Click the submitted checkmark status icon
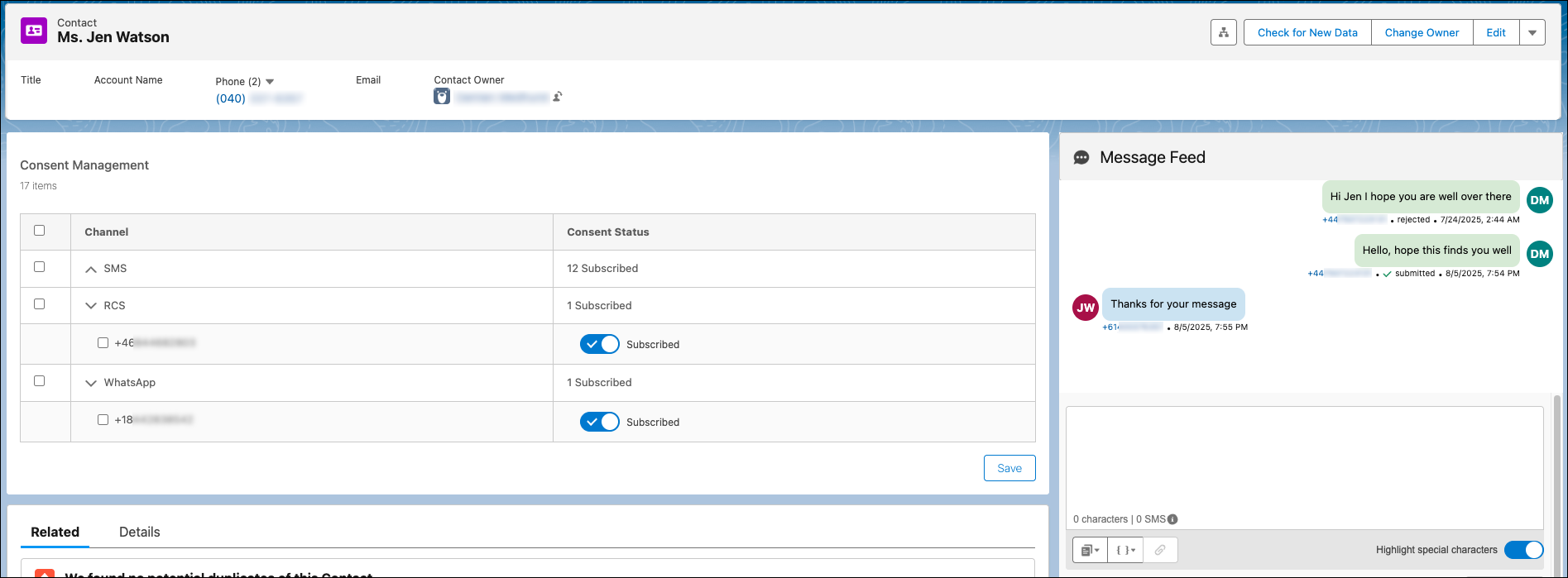1568x578 pixels. point(1387,274)
